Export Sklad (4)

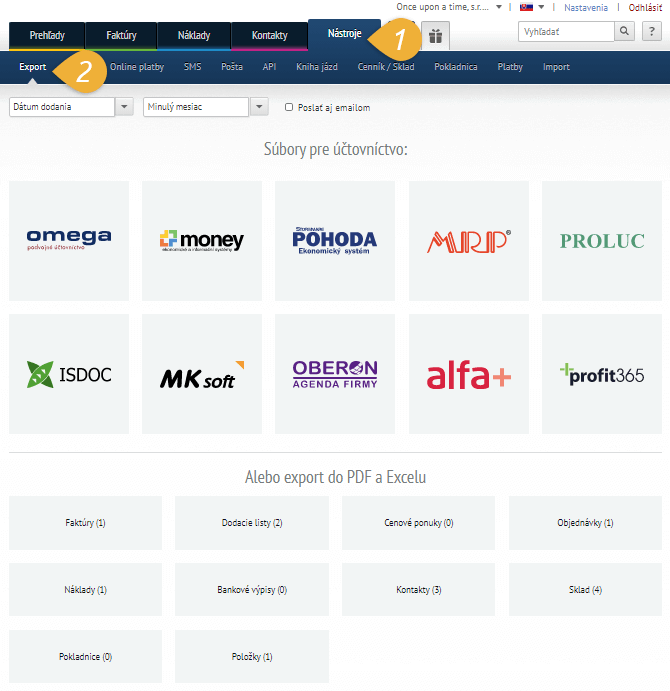(585, 590)
